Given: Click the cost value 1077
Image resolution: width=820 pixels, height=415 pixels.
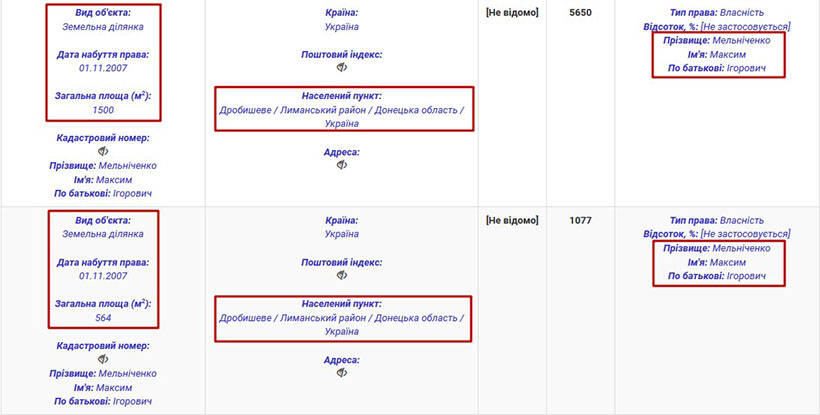Looking at the screenshot, I should [582, 220].
